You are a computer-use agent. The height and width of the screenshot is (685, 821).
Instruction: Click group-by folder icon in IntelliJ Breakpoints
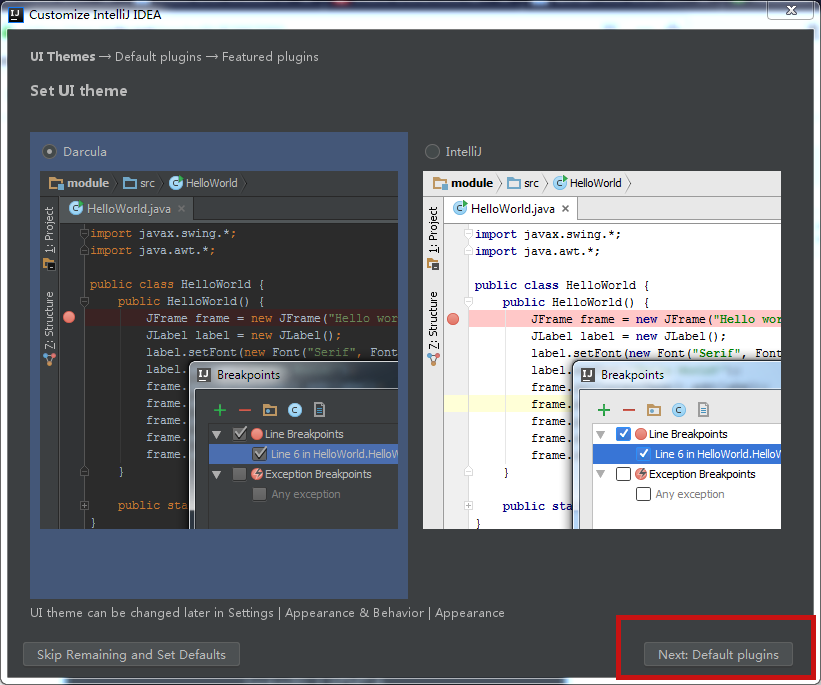point(654,410)
